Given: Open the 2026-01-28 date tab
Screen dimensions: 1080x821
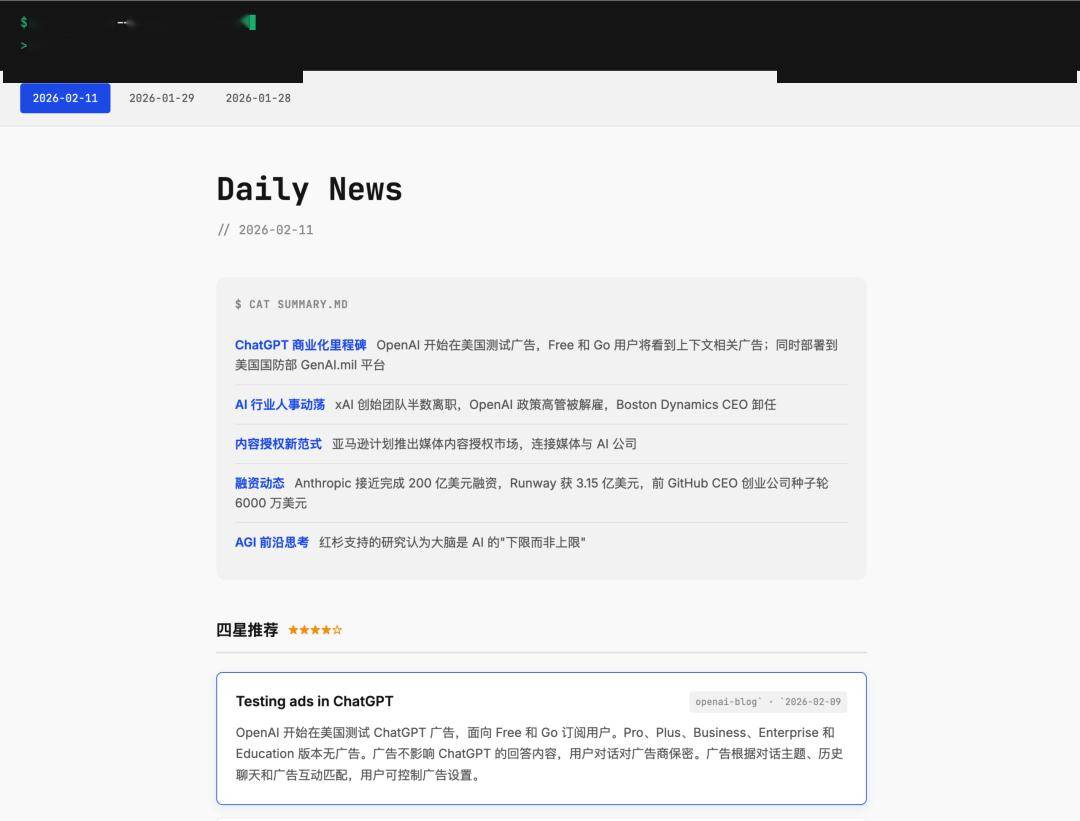Looking at the screenshot, I should point(258,98).
